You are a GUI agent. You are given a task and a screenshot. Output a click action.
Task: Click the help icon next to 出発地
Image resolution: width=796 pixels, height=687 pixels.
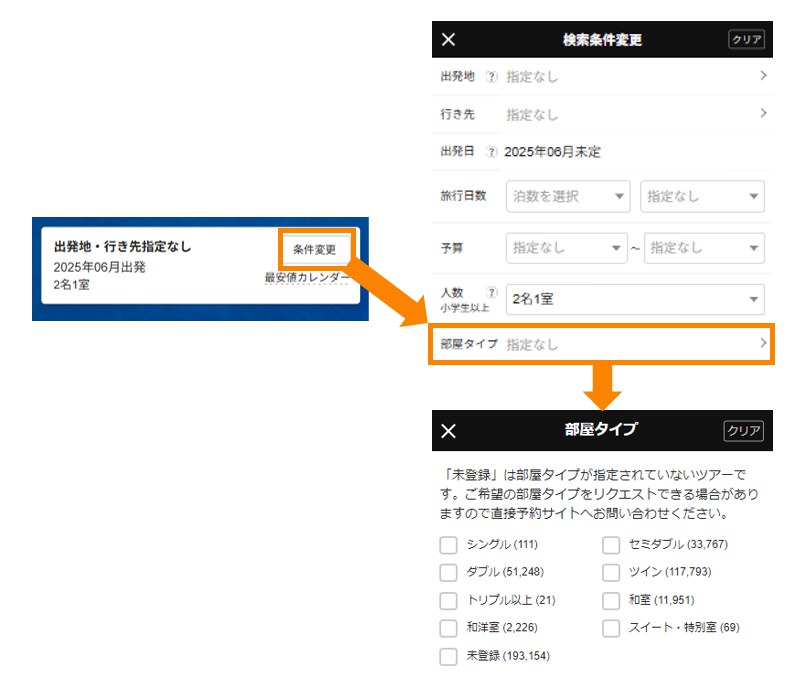pos(491,77)
